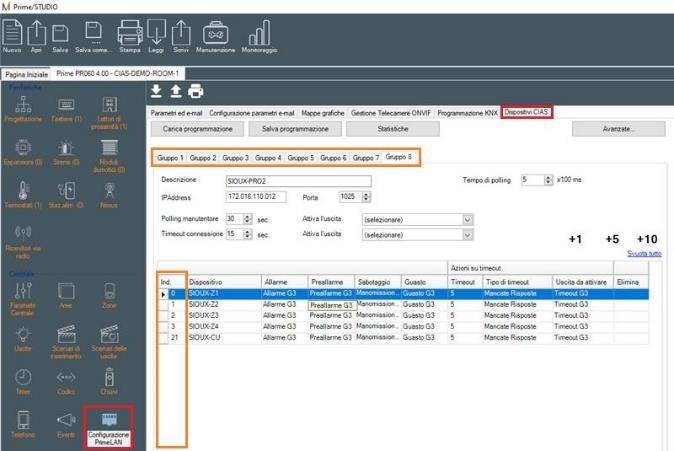Read from panel with the Leggi icon
Image resolution: width=674 pixels, height=451 pixels.
[x=156, y=31]
